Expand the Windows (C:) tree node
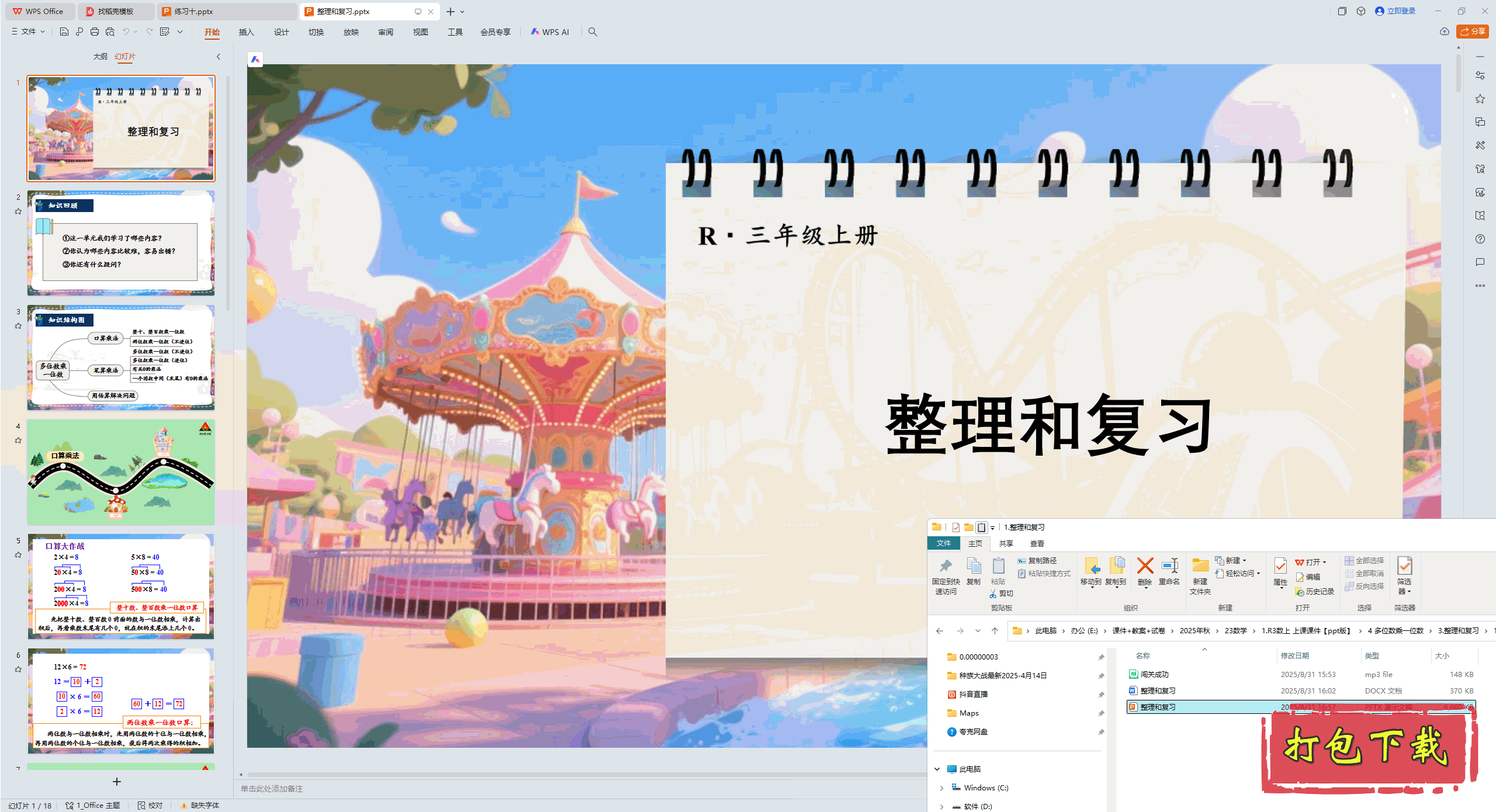Image resolution: width=1496 pixels, height=812 pixels. point(941,788)
